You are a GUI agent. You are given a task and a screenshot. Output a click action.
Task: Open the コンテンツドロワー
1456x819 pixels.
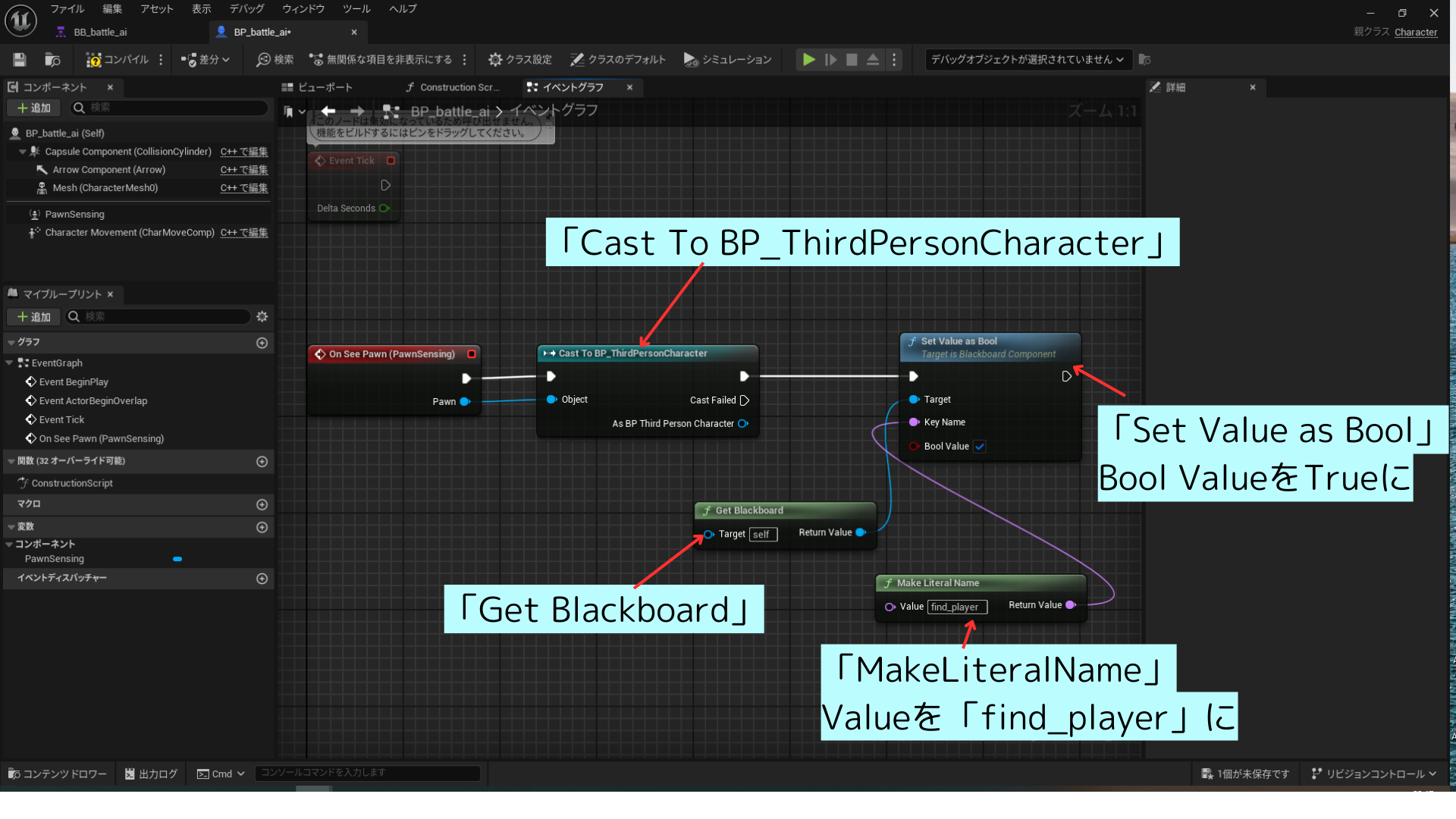[57, 773]
